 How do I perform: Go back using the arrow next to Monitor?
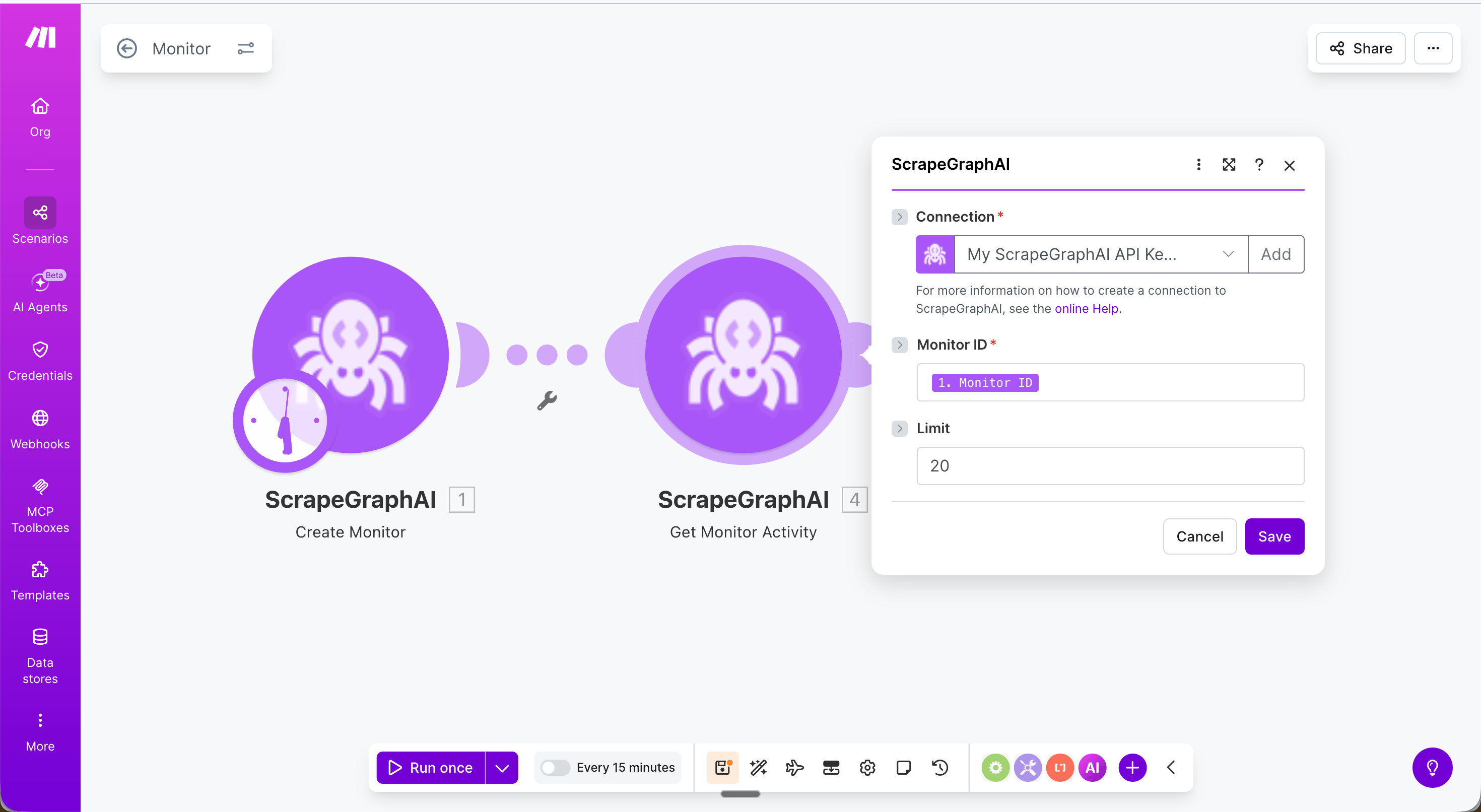127,48
